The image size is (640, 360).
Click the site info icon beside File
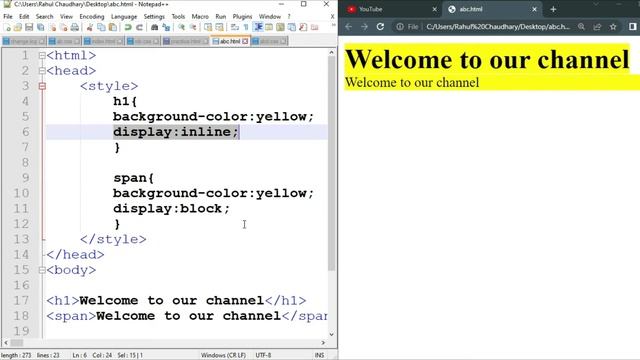pos(400,27)
